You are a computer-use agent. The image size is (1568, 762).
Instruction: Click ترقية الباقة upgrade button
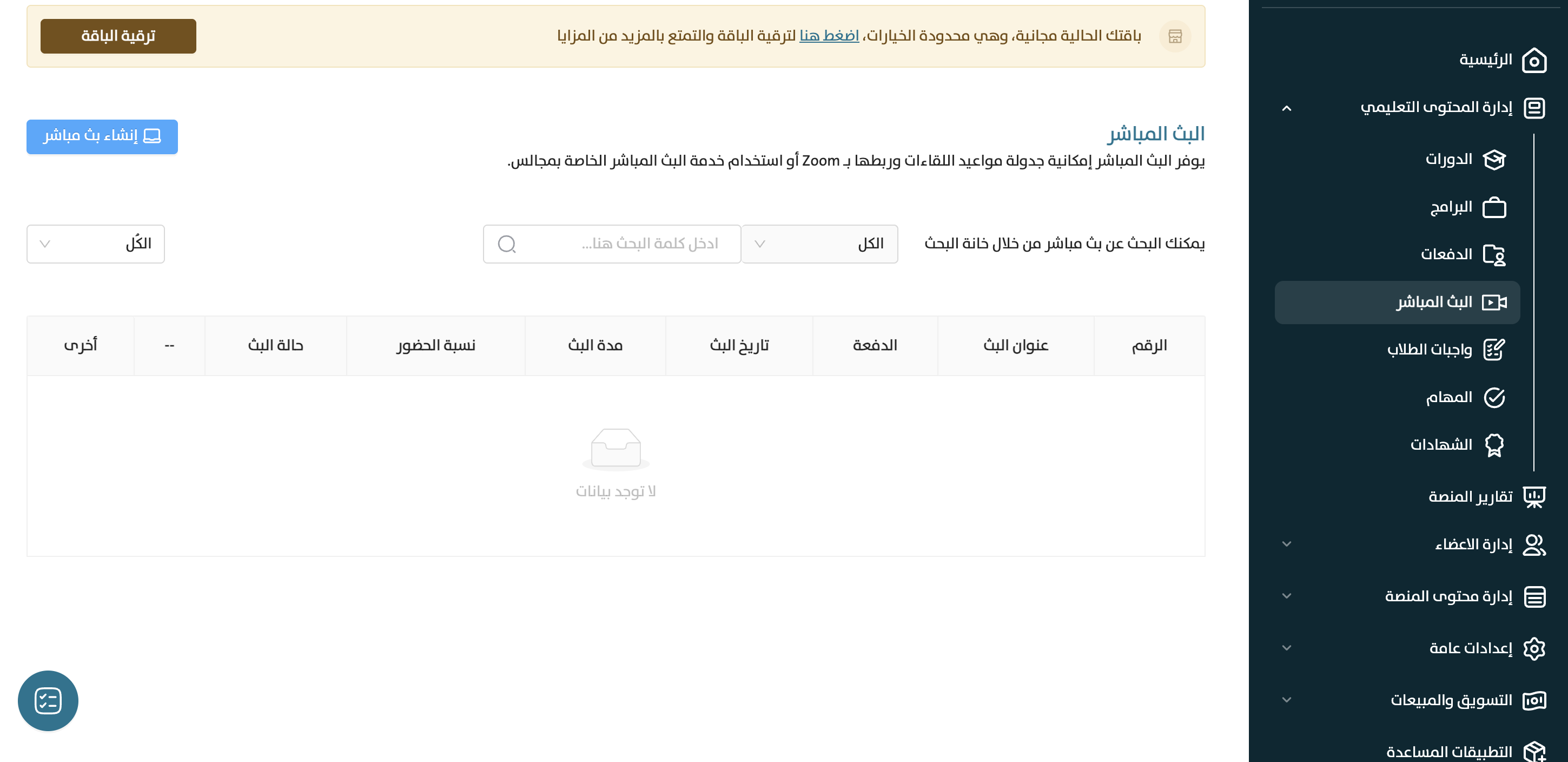[118, 37]
